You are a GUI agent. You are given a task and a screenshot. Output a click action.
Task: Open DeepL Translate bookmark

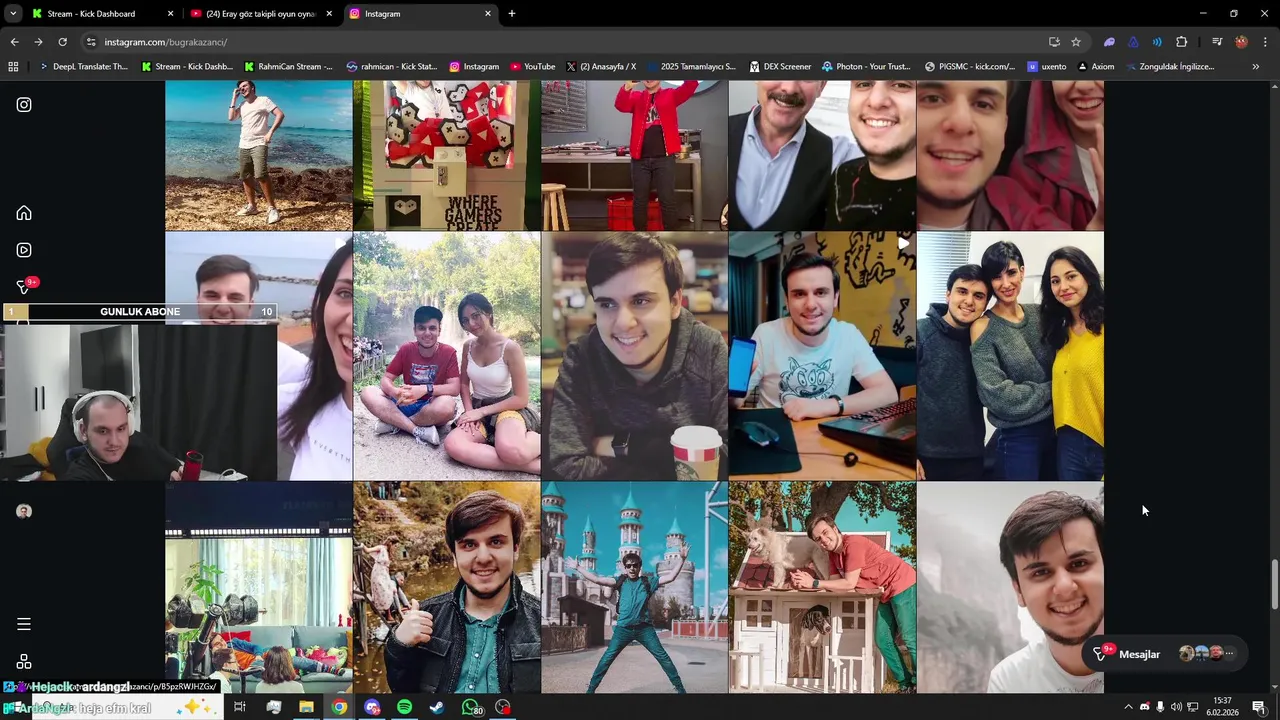click(83, 66)
